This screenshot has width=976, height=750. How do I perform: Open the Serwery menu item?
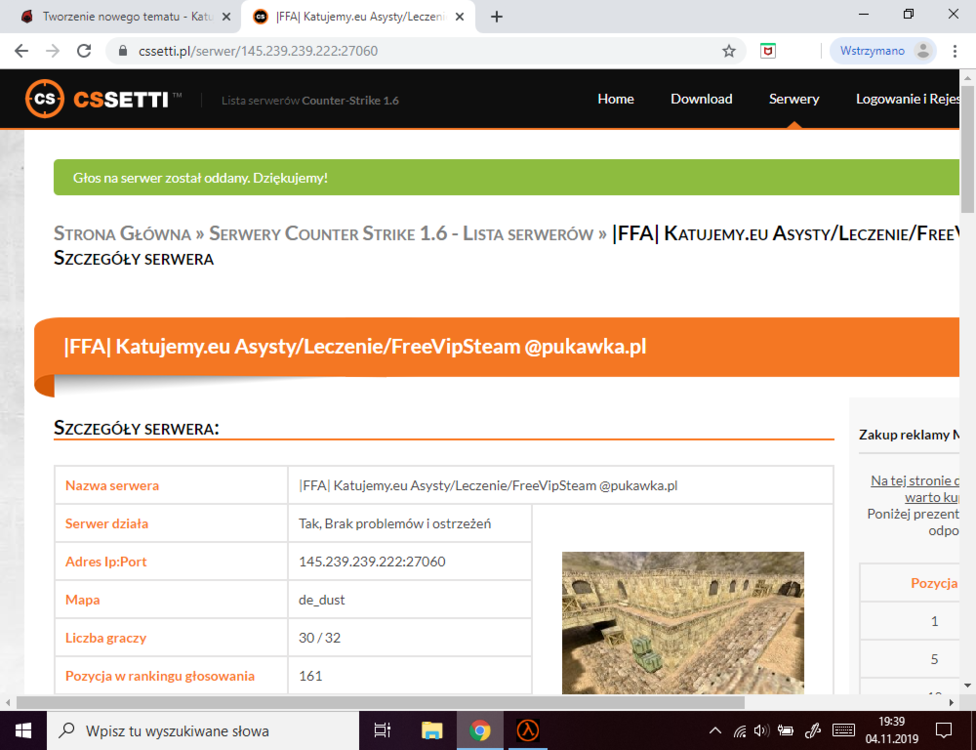pos(794,99)
